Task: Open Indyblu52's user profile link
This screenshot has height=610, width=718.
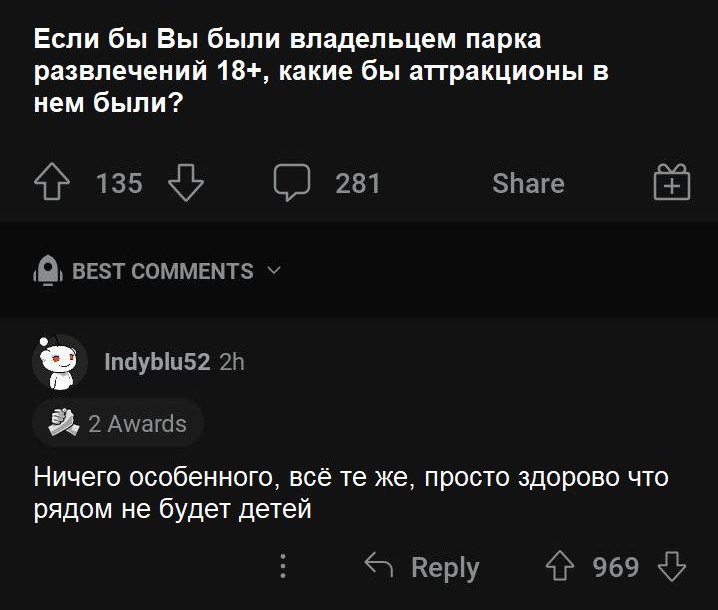Action: (x=157, y=362)
